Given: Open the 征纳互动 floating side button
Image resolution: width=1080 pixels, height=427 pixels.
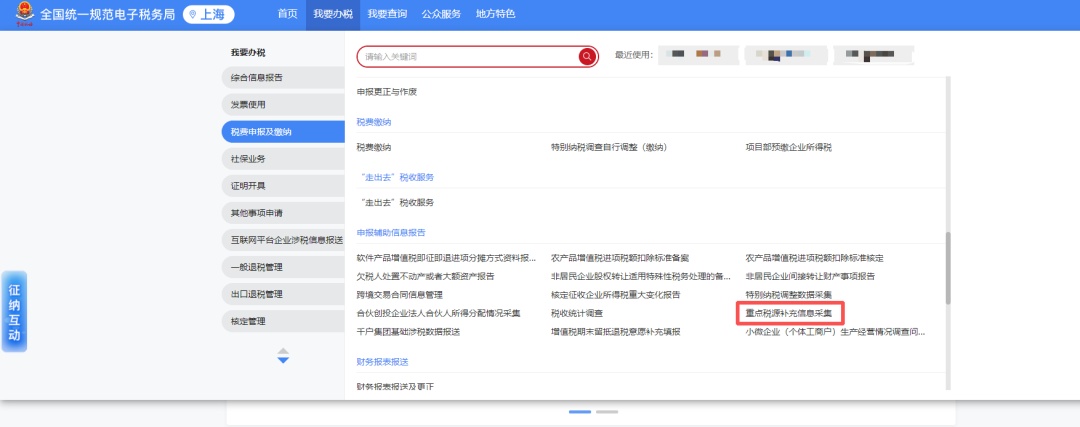Looking at the screenshot, I should (14, 310).
